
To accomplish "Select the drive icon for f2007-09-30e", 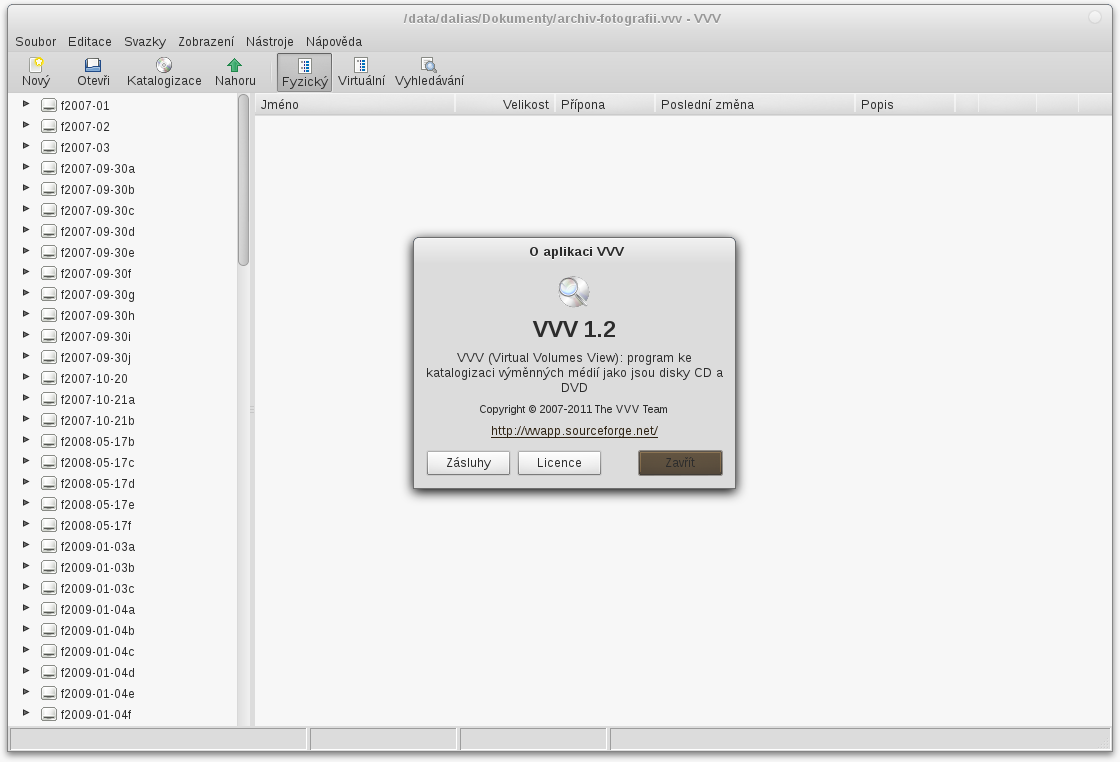I will [x=49, y=252].
